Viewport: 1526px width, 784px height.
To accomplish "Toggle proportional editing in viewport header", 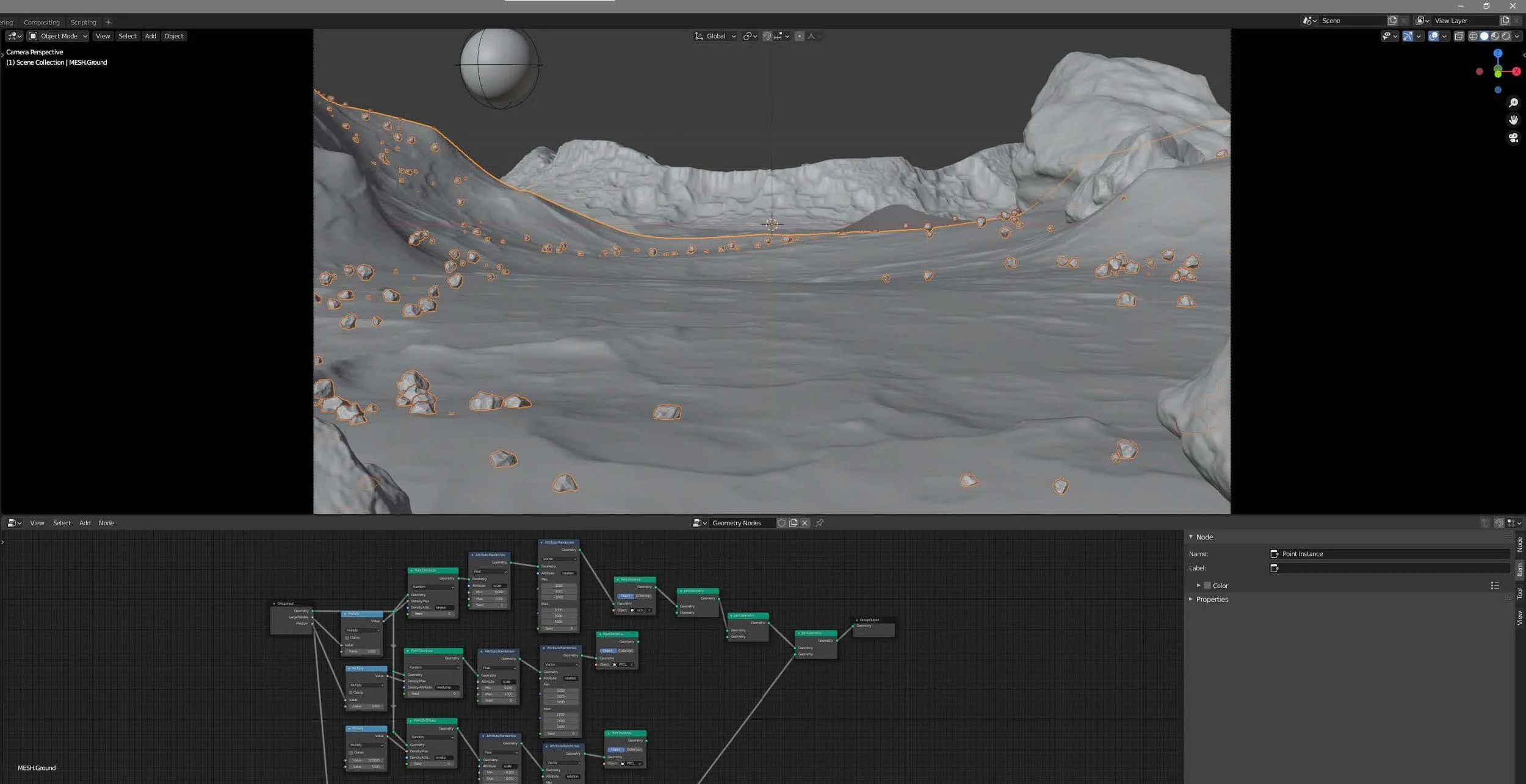I will click(800, 36).
